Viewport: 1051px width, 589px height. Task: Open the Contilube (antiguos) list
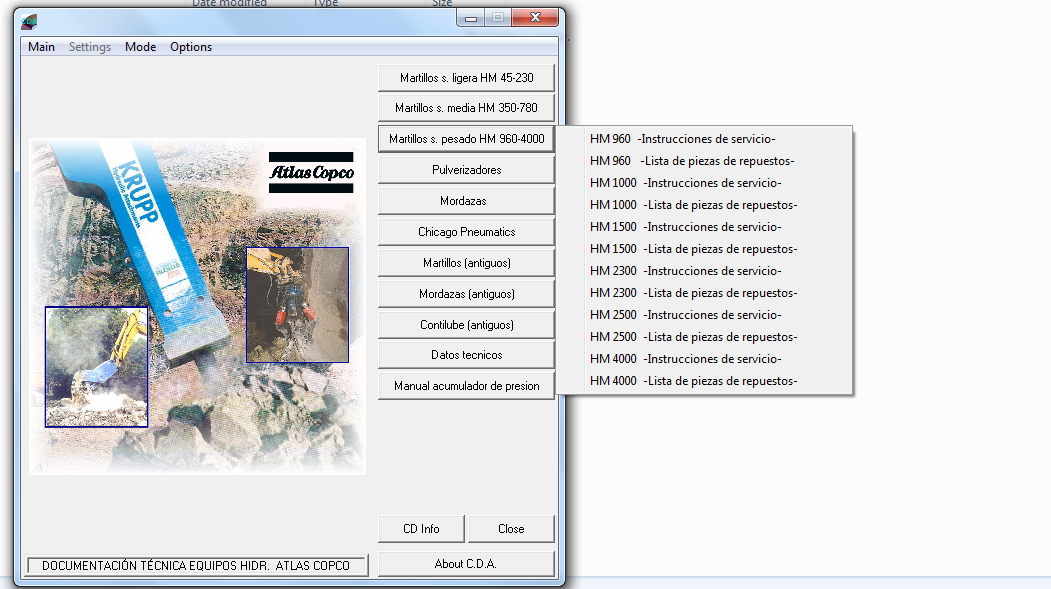point(467,324)
